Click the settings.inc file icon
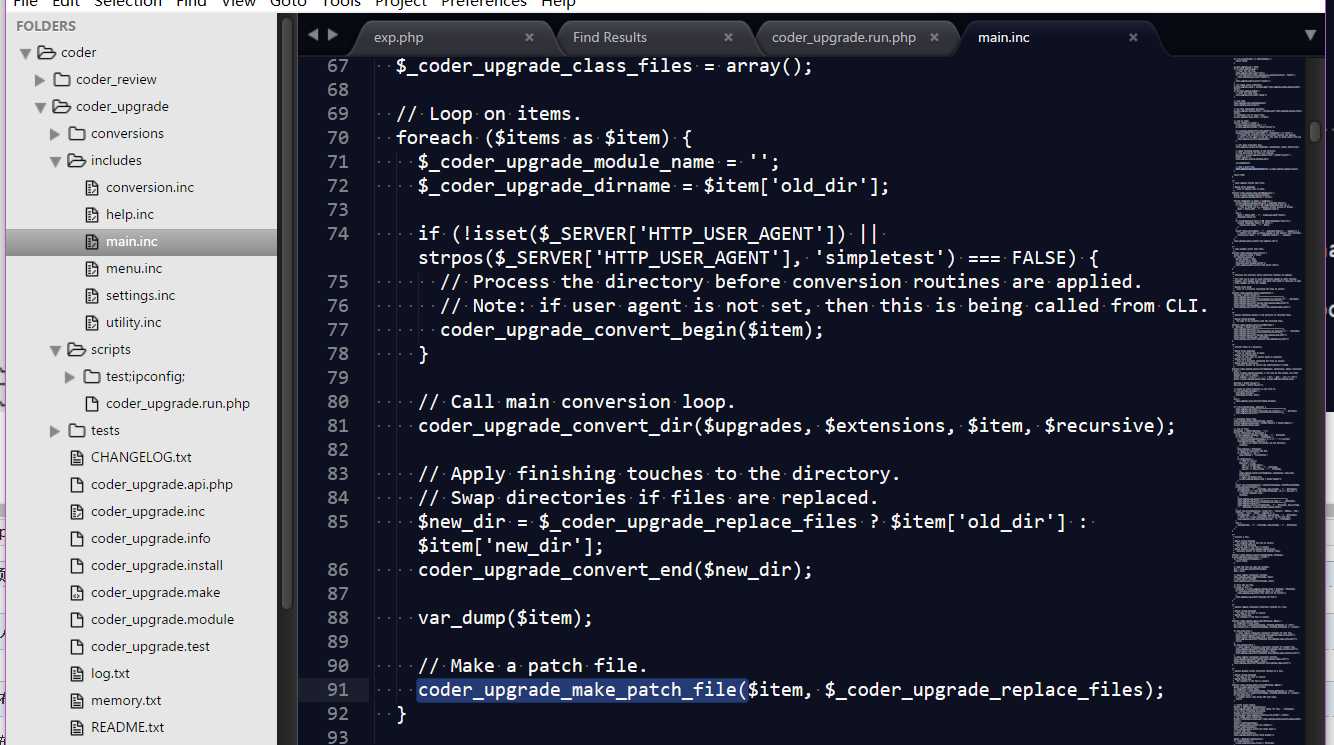 (92, 295)
